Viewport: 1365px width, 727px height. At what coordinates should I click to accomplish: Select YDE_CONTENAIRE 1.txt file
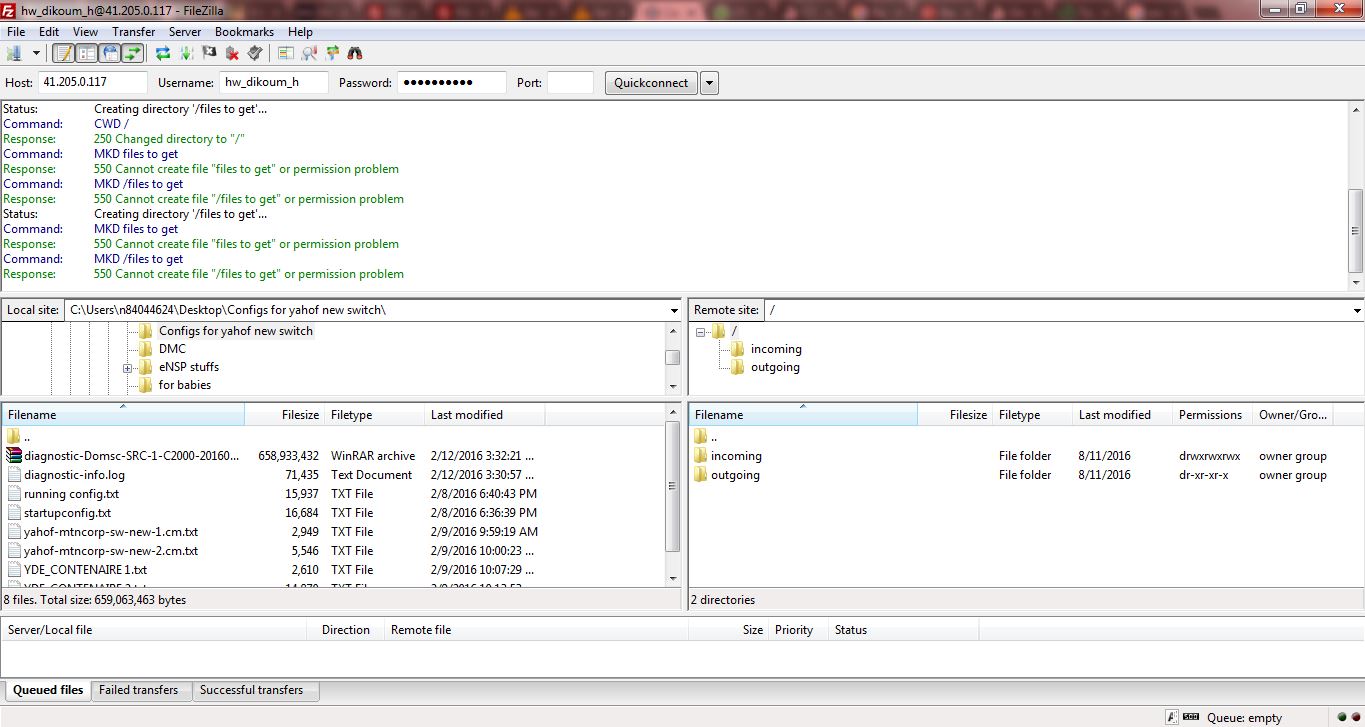(85, 570)
